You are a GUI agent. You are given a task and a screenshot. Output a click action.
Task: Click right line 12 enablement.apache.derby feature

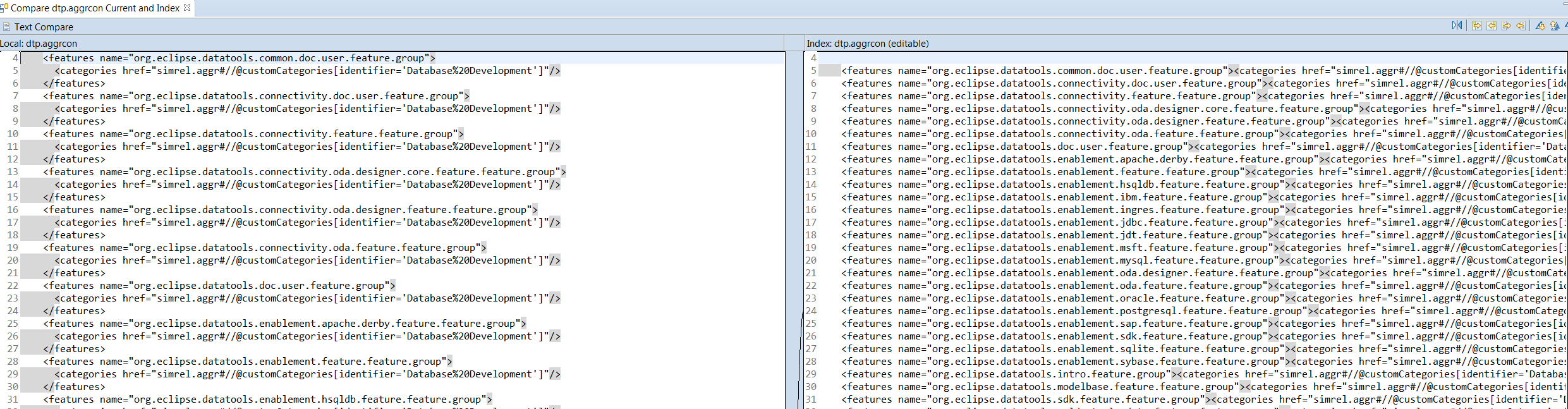(x=1083, y=159)
